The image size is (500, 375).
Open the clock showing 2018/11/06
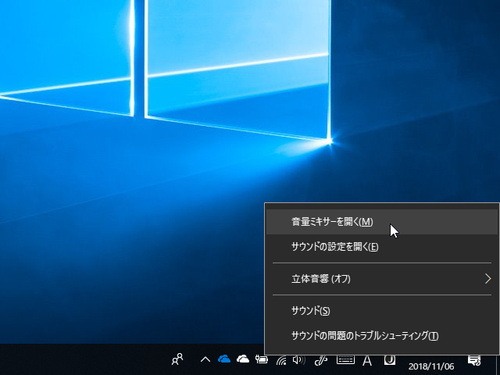pyautogui.click(x=431, y=366)
